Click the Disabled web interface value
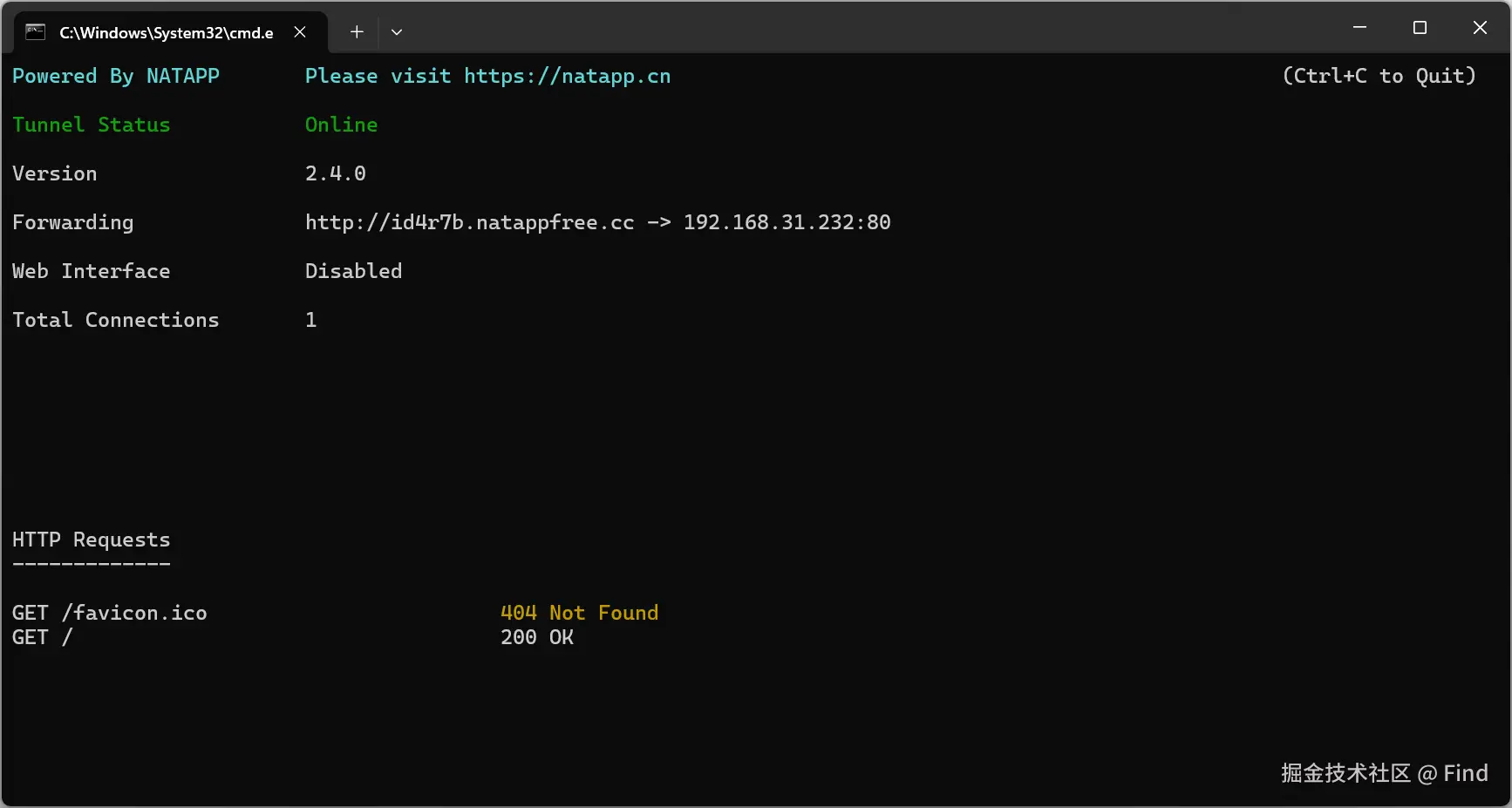1512x808 pixels. point(353,272)
